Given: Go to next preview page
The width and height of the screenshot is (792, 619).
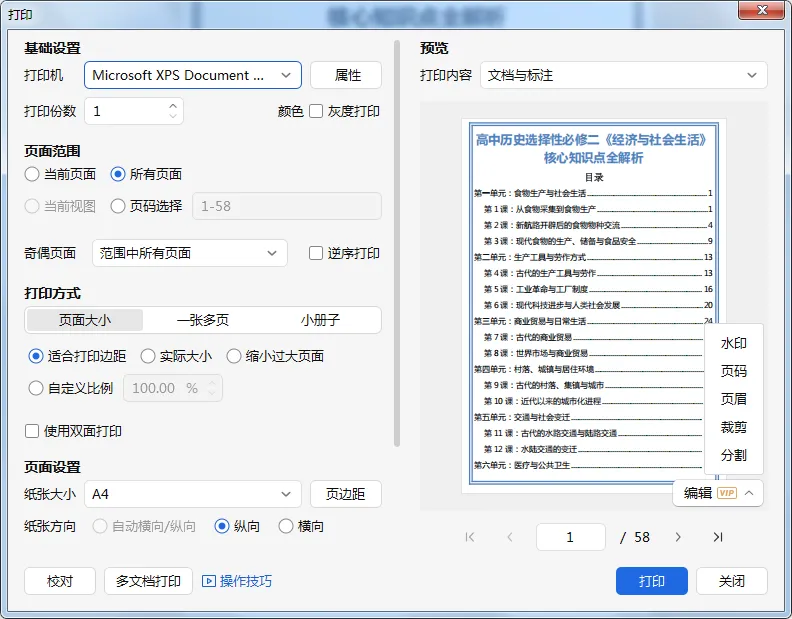Looking at the screenshot, I should click(678, 537).
